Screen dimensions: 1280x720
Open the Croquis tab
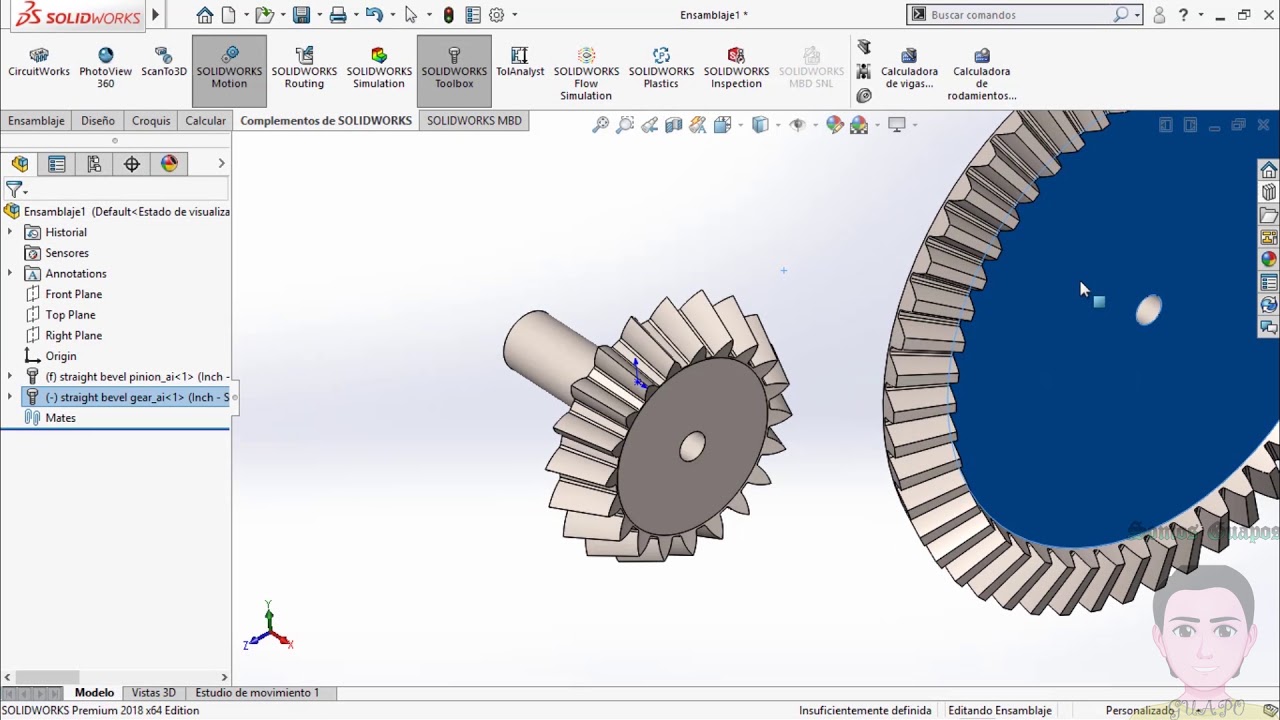151,120
